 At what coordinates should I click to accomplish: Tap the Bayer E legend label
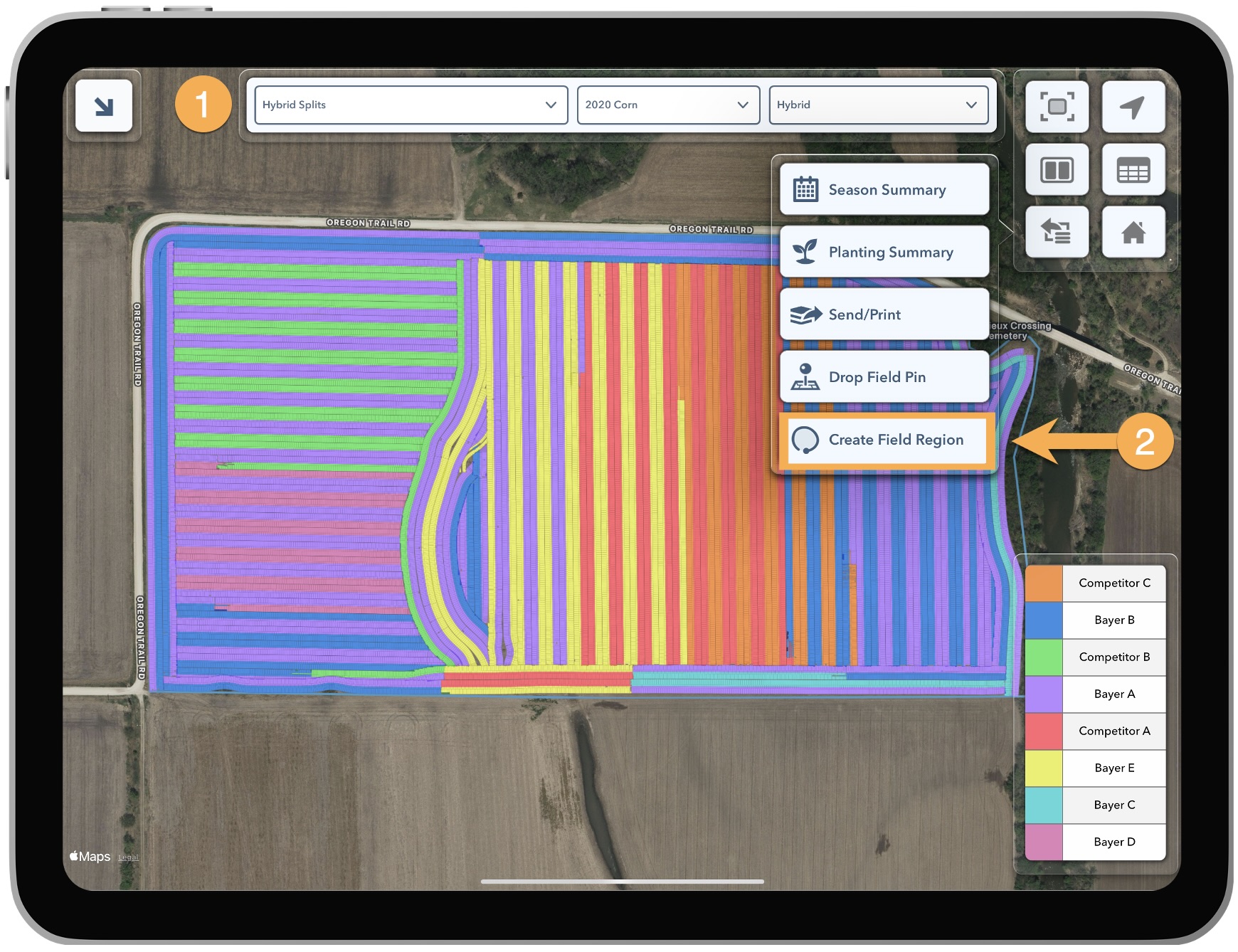pos(1114,768)
